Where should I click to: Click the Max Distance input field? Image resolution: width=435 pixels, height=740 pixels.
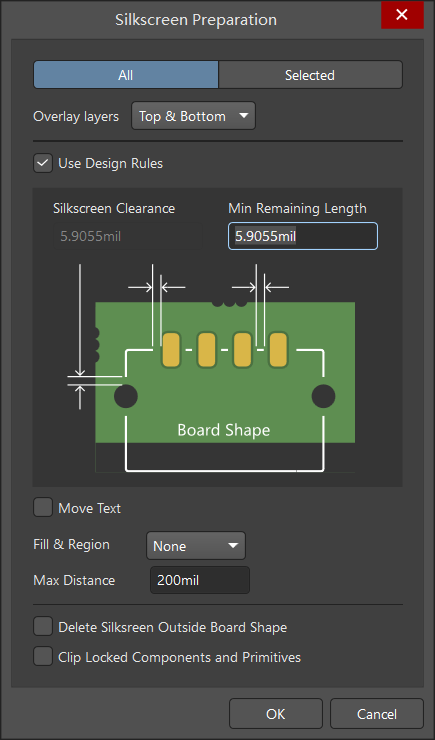click(x=200, y=580)
